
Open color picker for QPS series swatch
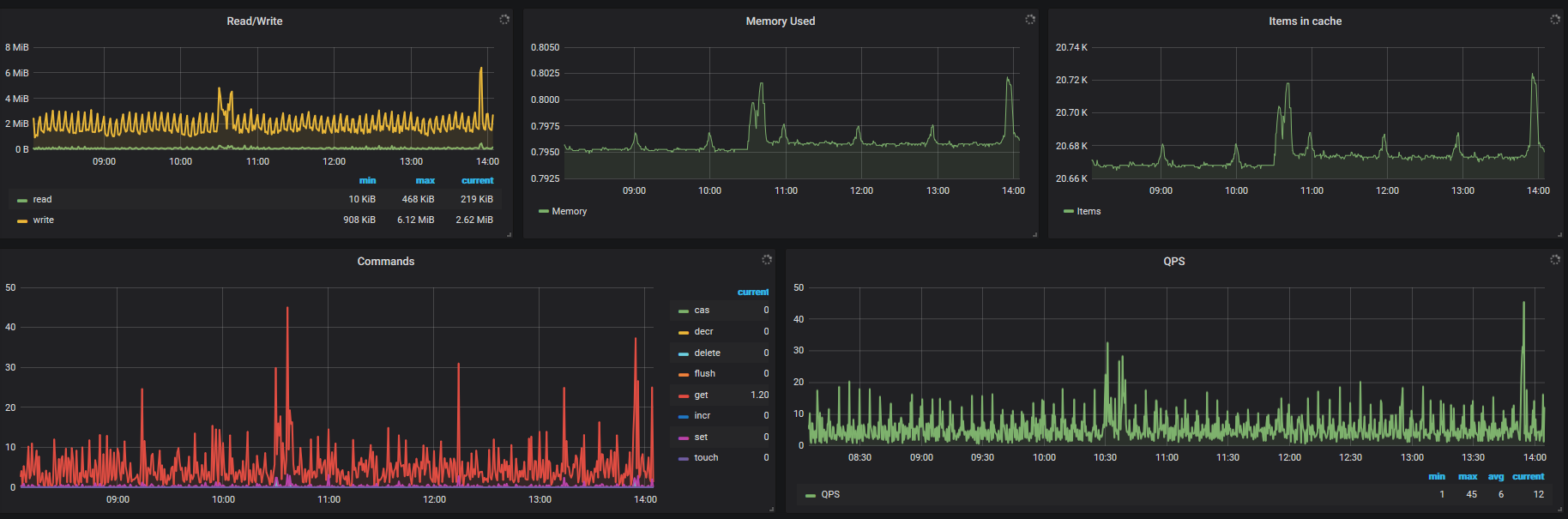click(x=811, y=495)
